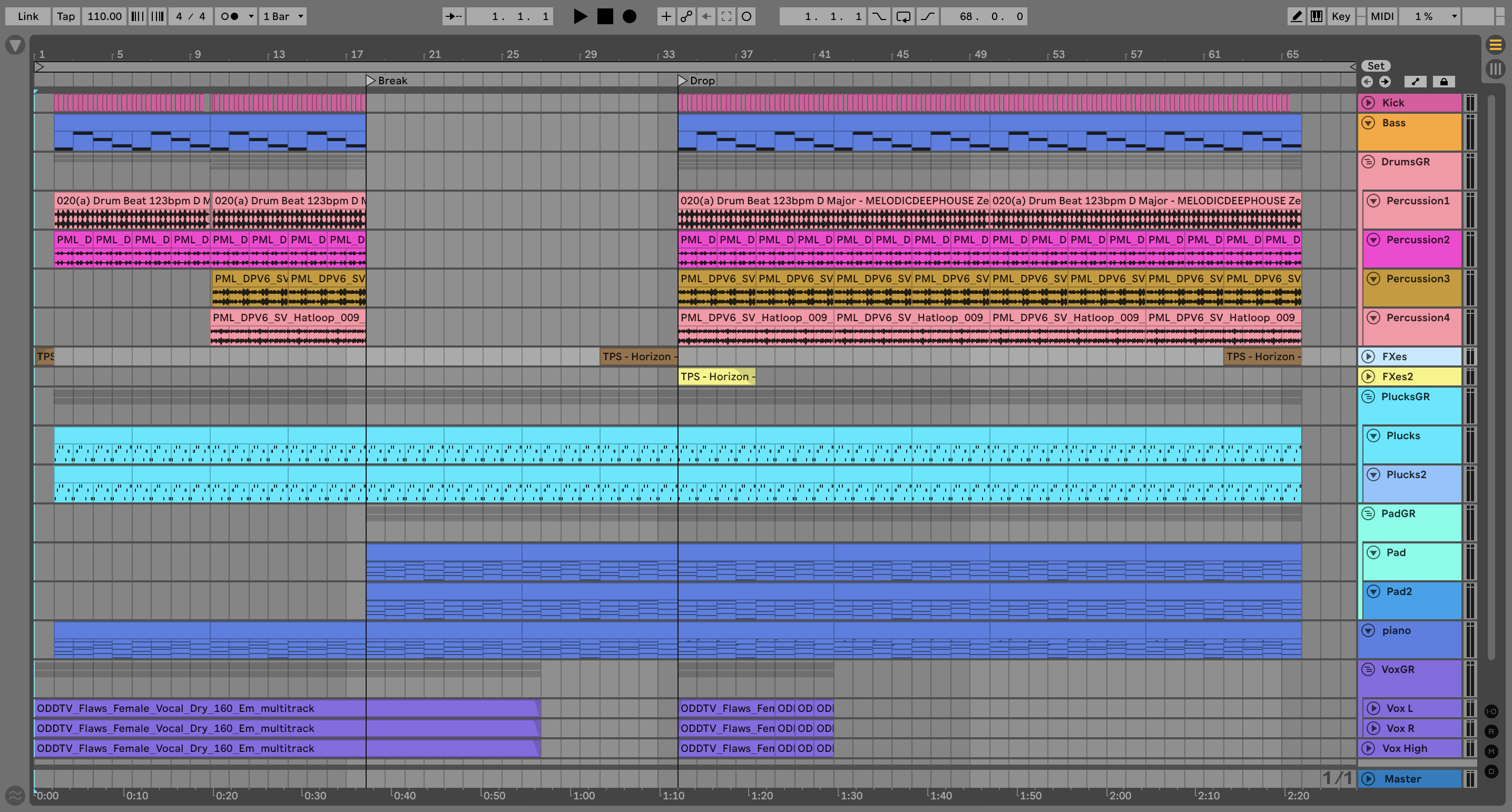The width and height of the screenshot is (1512, 812).
Task: Click the Arrangement Record button
Action: click(629, 16)
